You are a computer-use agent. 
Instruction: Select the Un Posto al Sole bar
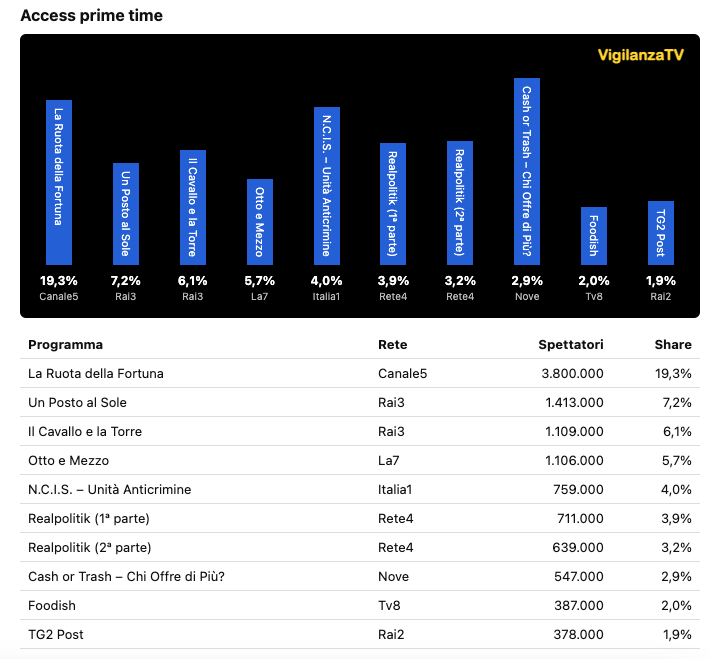(126, 214)
